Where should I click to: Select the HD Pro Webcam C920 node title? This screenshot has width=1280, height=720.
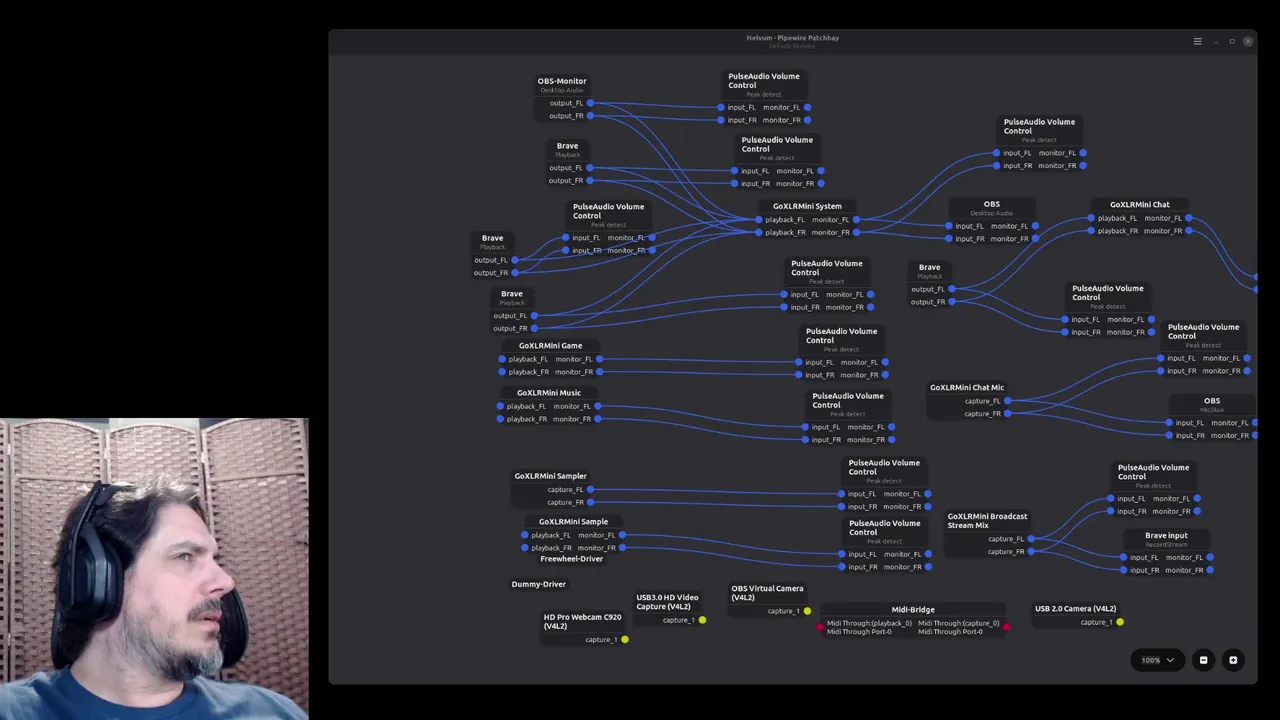[582, 621]
